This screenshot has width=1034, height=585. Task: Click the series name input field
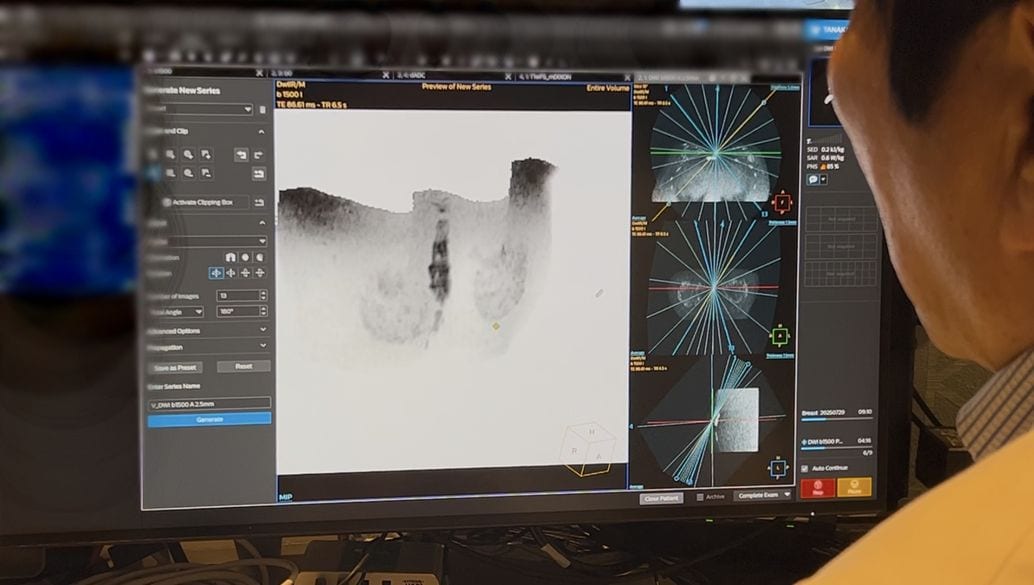(x=209, y=404)
